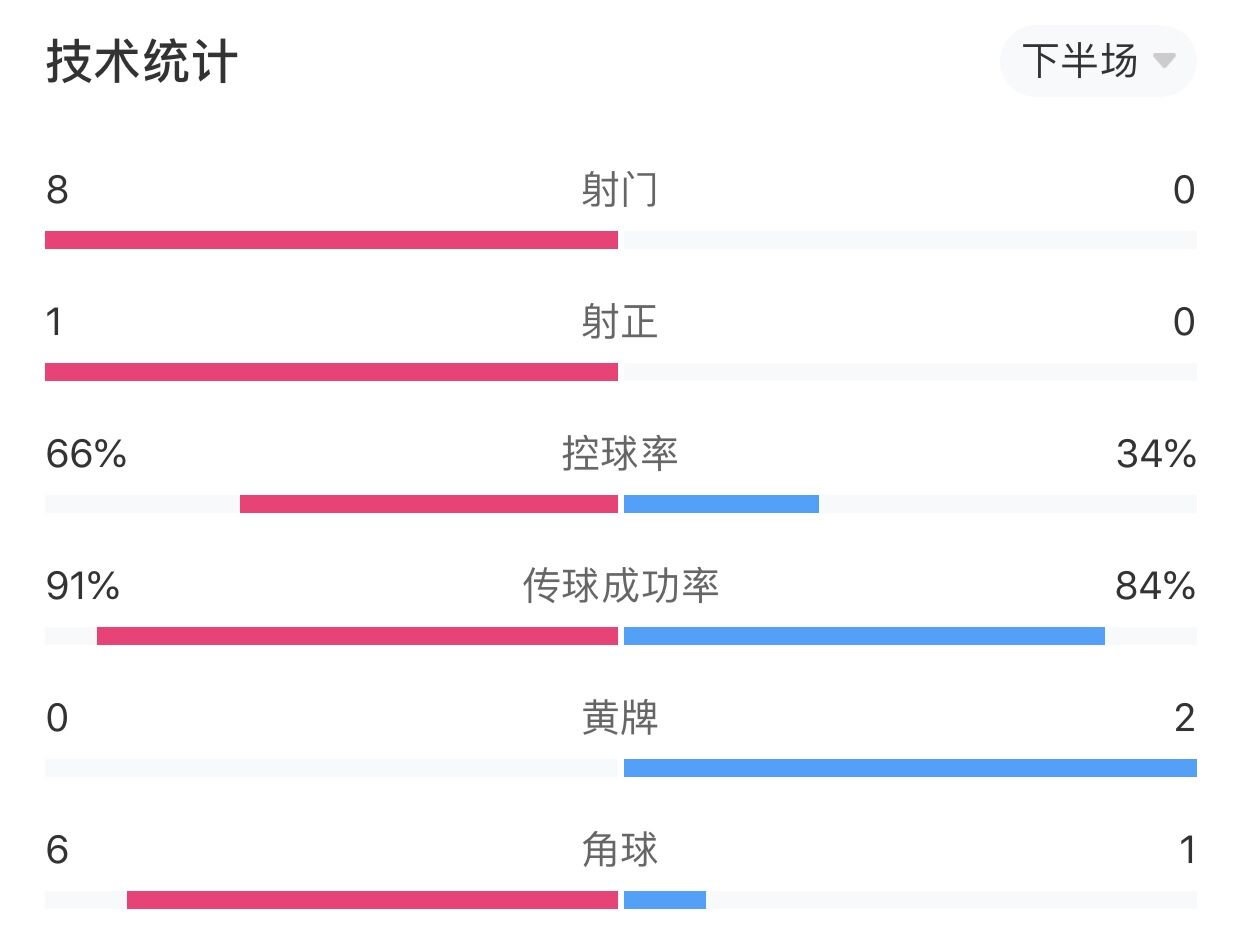This screenshot has width=1242, height=936.
Task: Click the blue 34% possession bar
Action: tap(721, 504)
